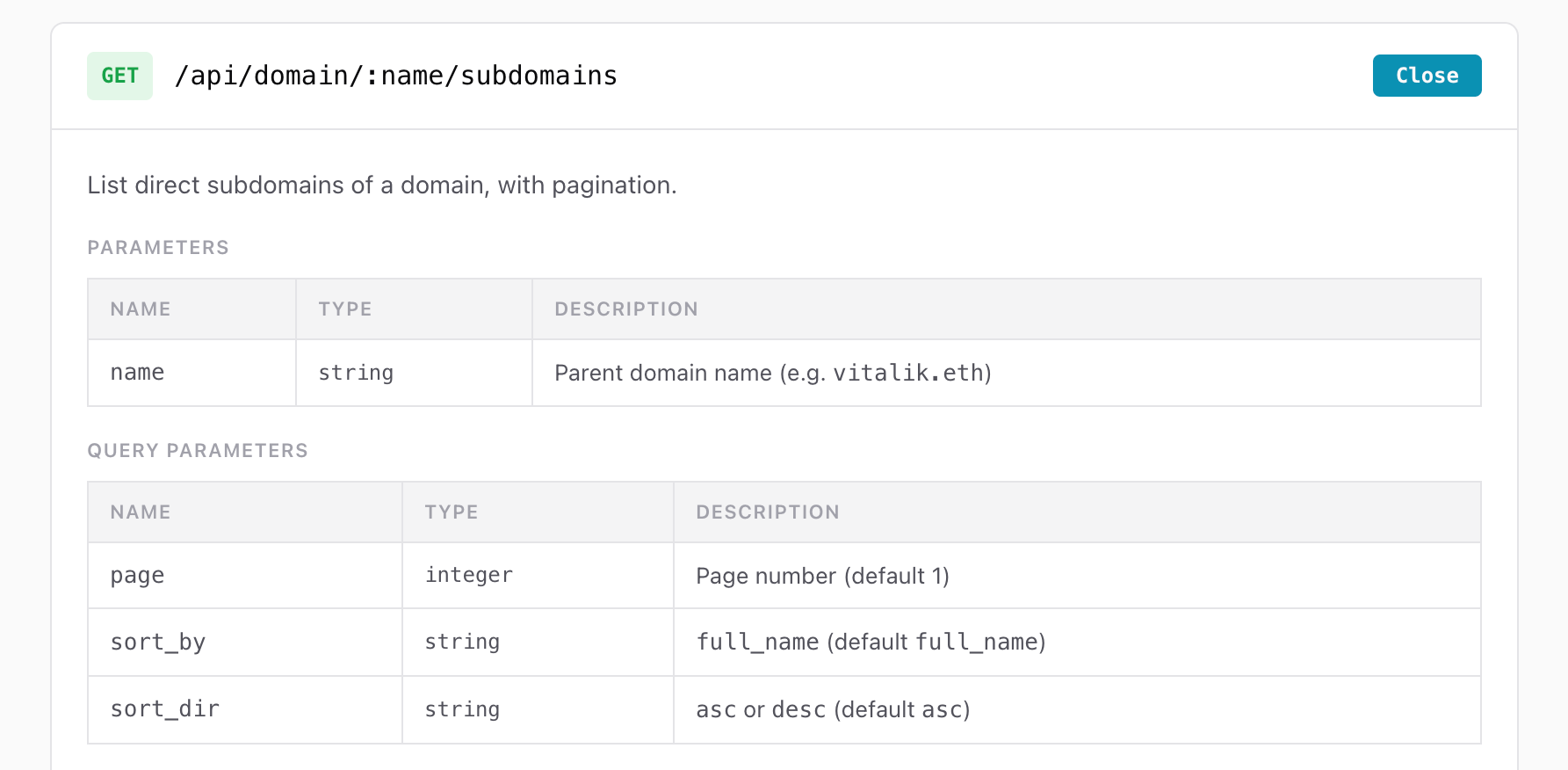1568x770 pixels.
Task: Click the string type in sort_by row
Action: pos(462,643)
